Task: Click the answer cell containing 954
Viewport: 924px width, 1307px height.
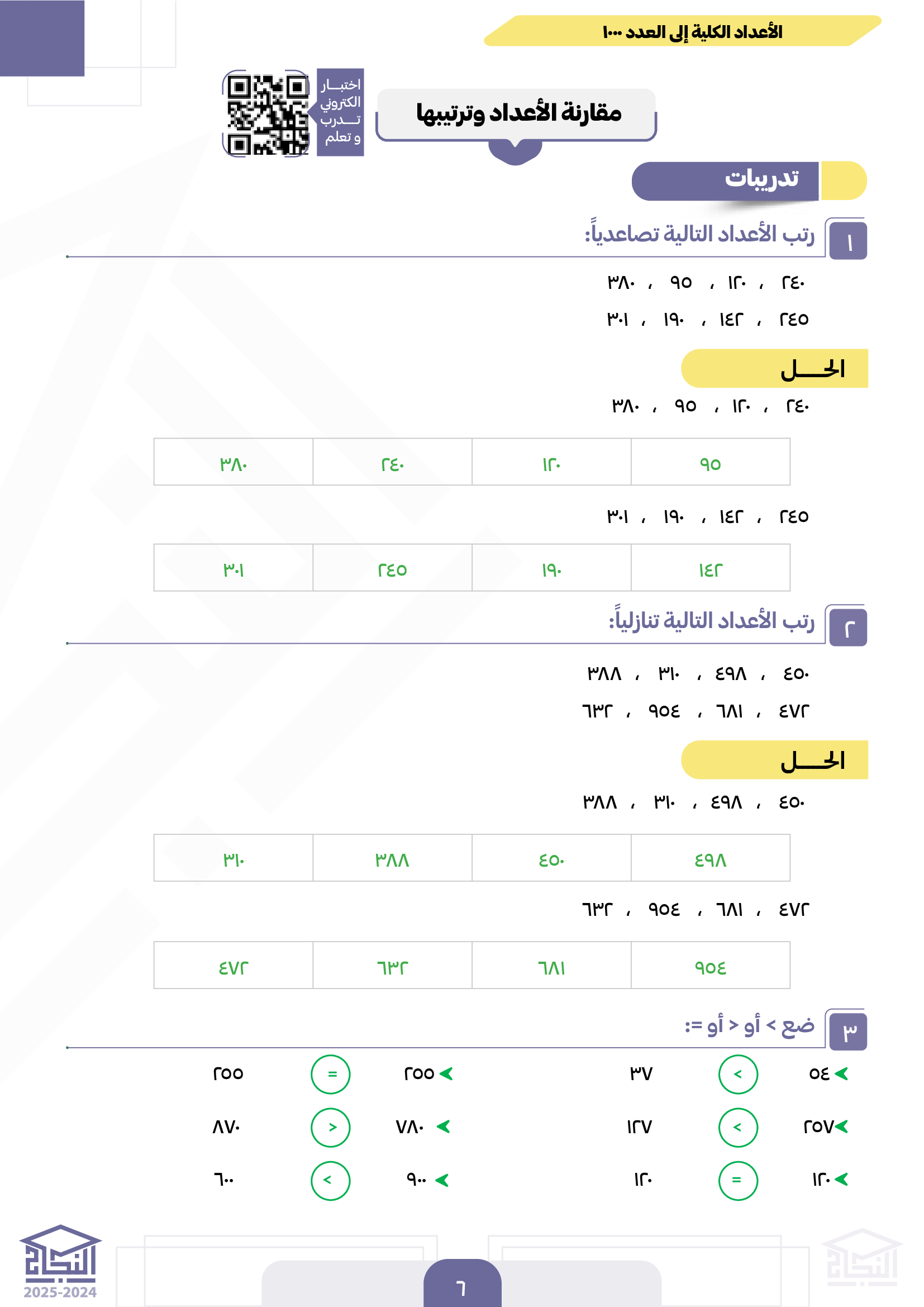Action: point(710,966)
